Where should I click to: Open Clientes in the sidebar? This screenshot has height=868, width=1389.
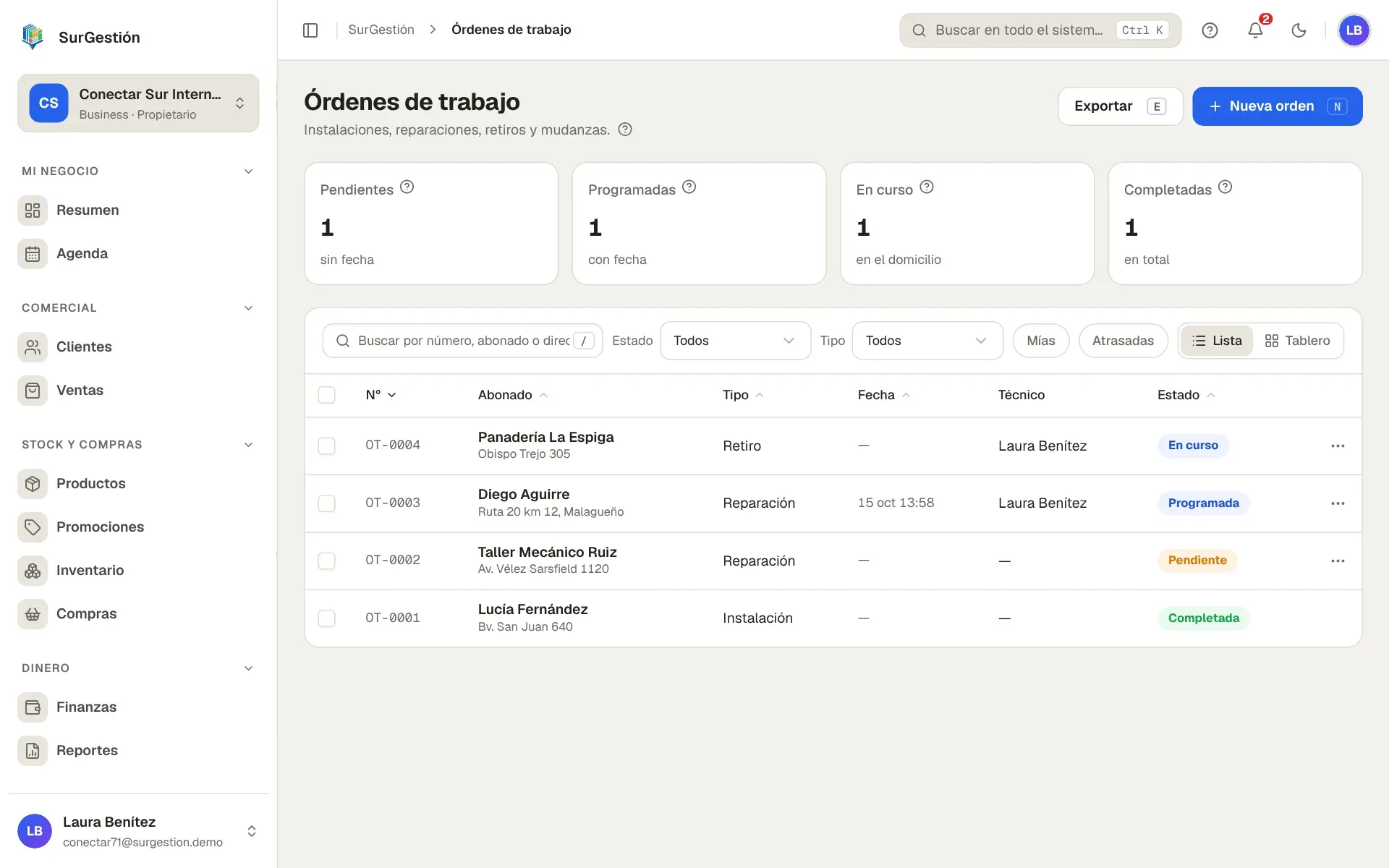(x=138, y=347)
